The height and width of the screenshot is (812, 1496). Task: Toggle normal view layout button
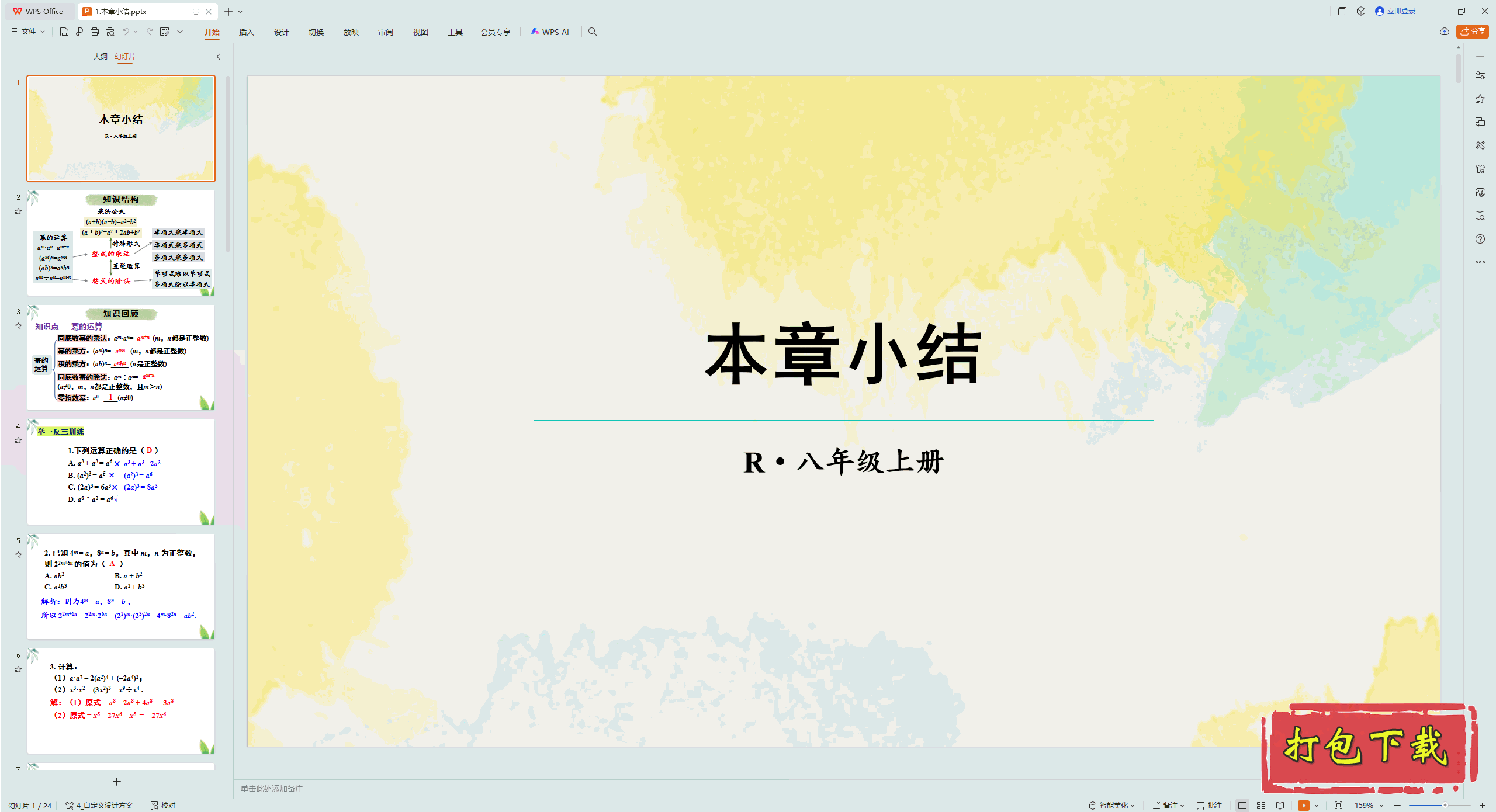pos(1242,805)
